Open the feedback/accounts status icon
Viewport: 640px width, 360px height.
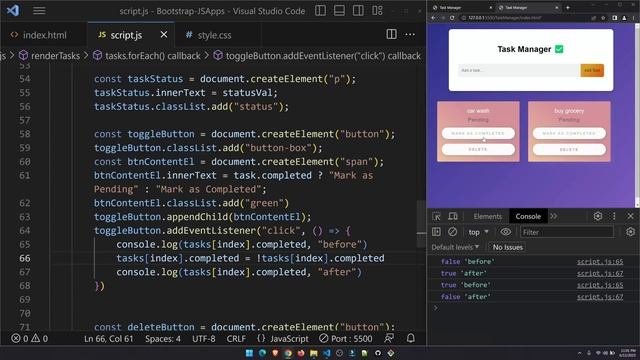coord(389,338)
